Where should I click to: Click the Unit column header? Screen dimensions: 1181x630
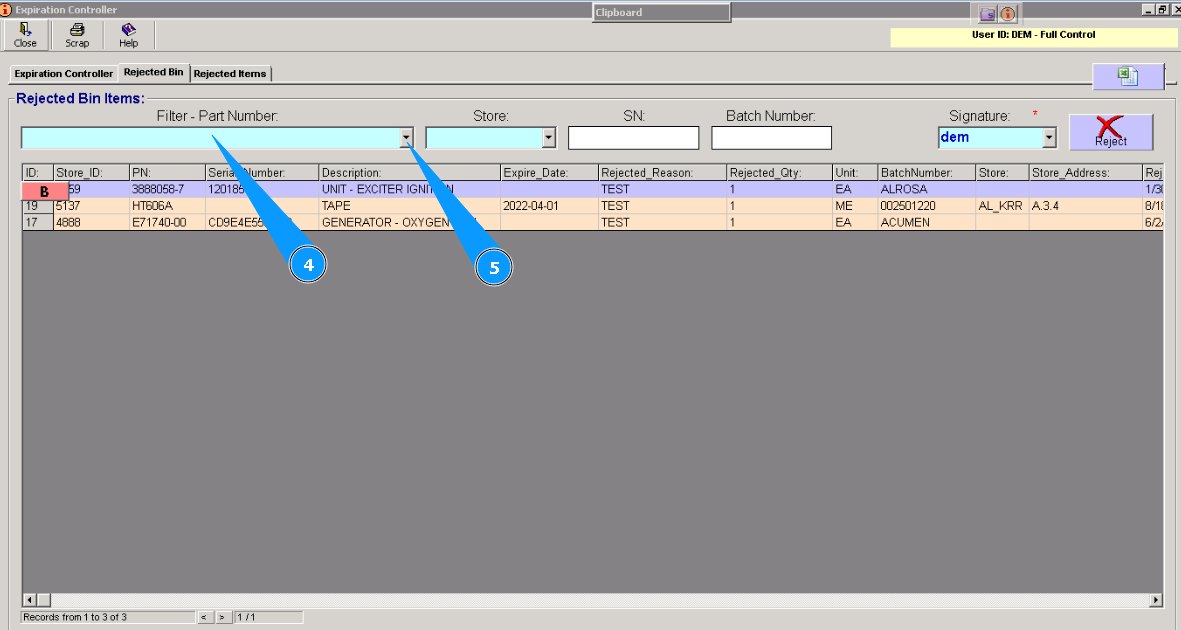point(856,173)
